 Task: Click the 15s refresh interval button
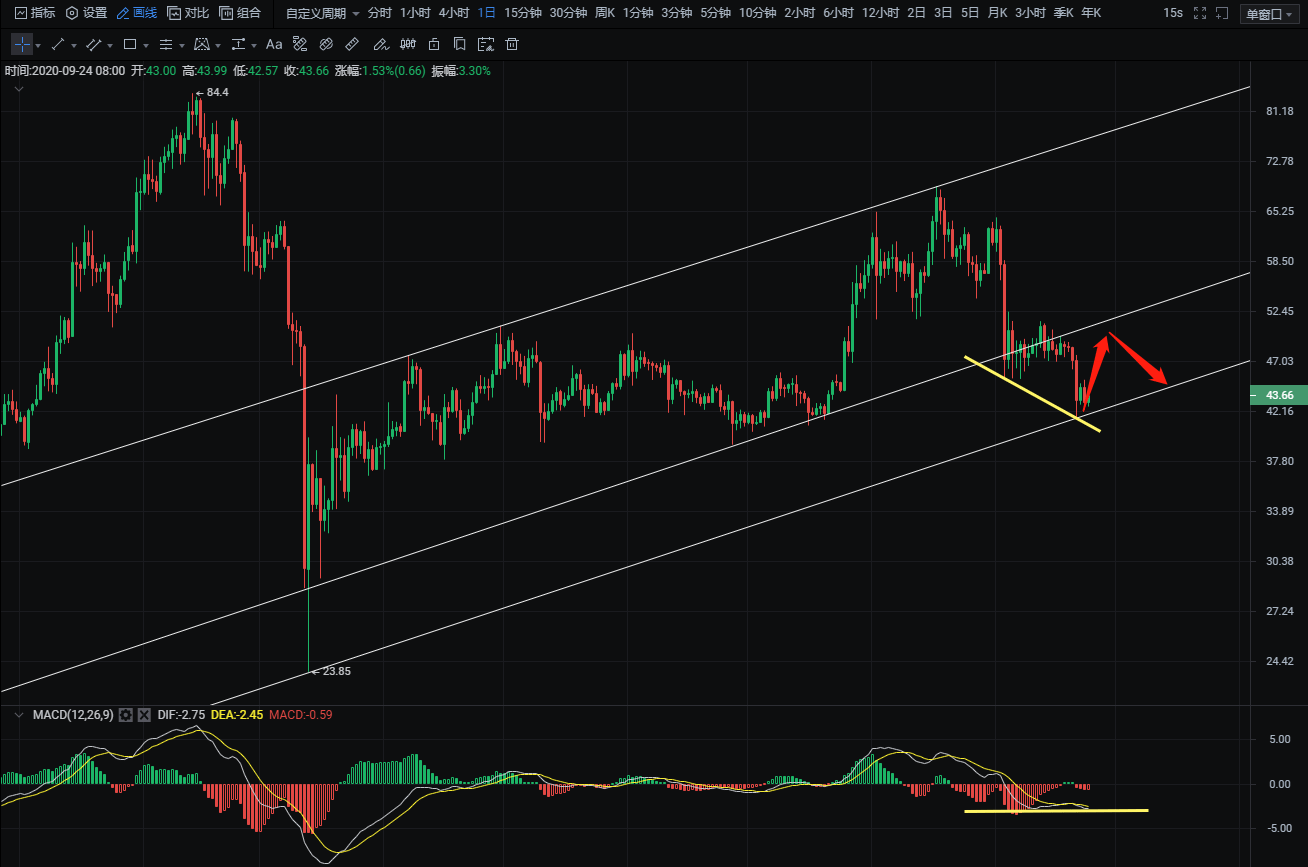coord(1173,13)
